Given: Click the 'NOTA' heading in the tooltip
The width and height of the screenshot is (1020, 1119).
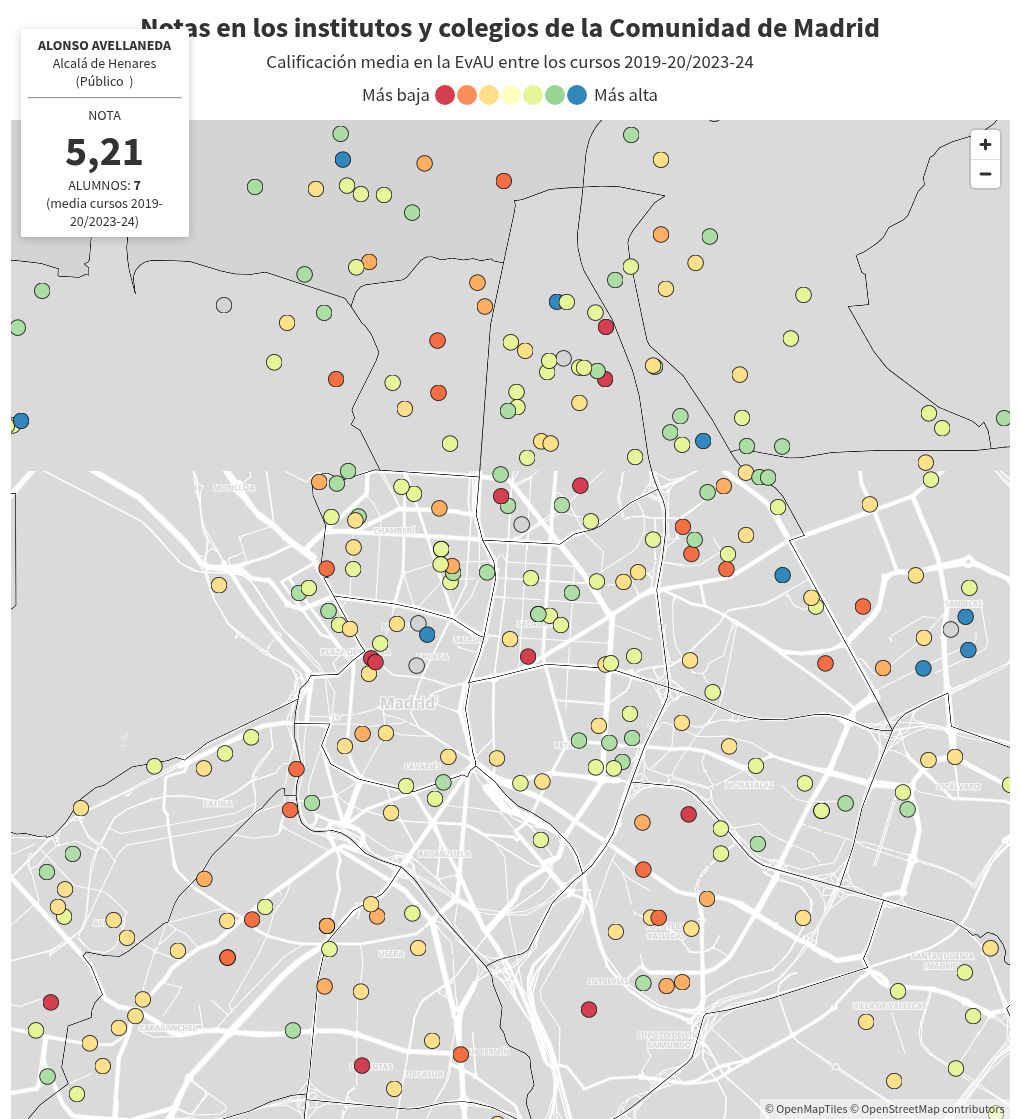Looking at the screenshot, I should click(x=104, y=116).
